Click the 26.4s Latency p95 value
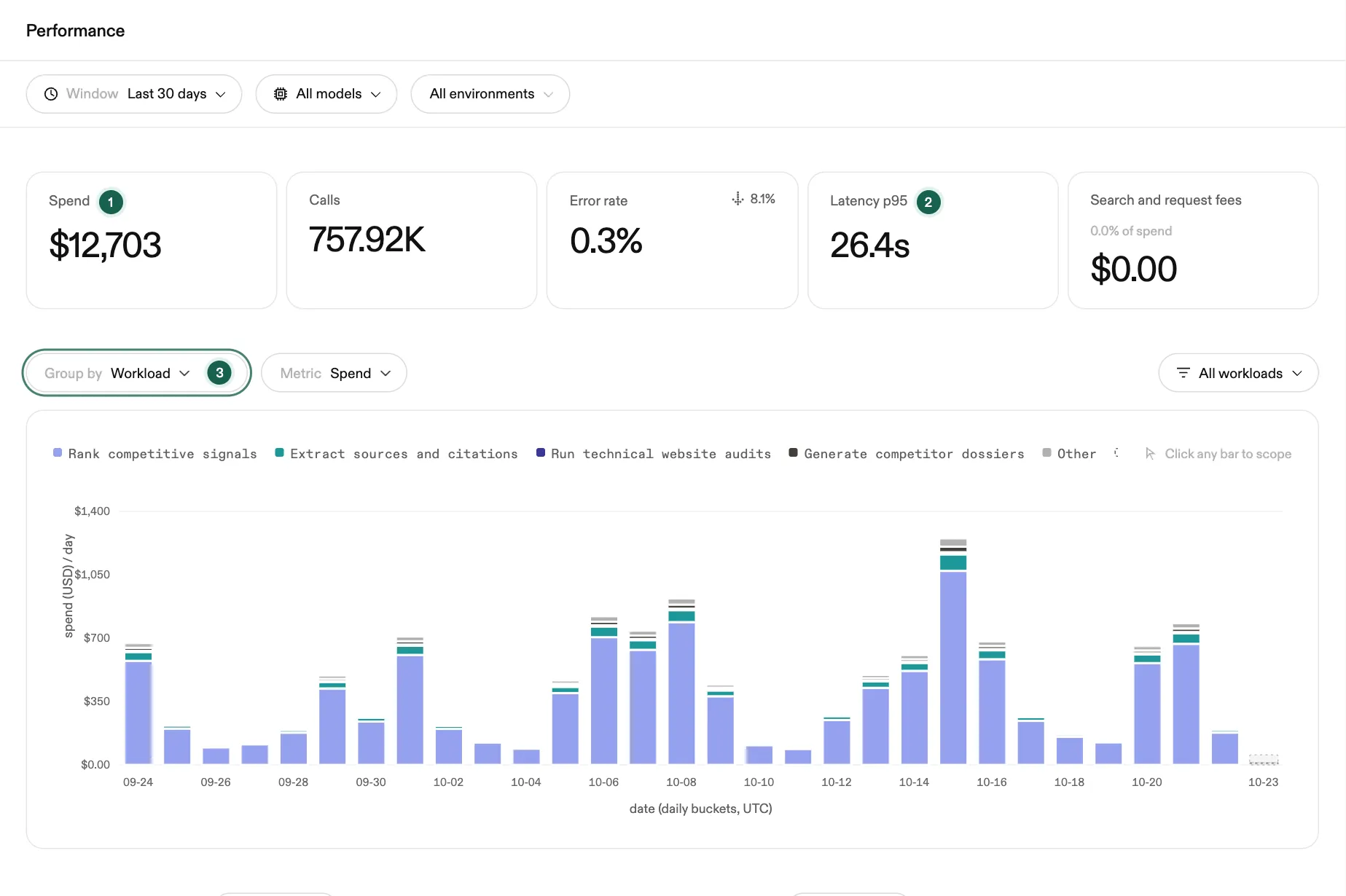 click(869, 245)
